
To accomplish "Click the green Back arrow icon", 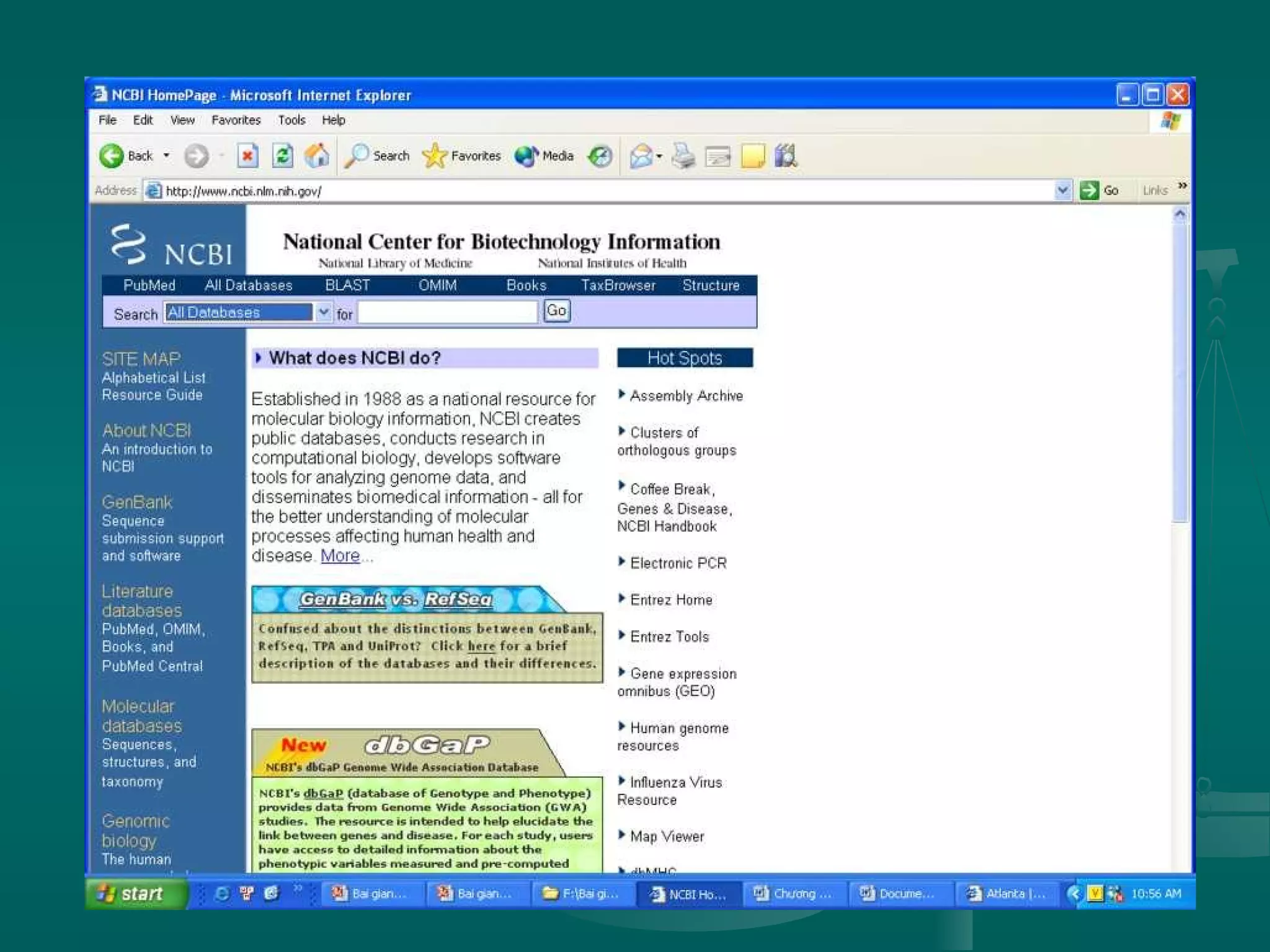I will pos(112,156).
